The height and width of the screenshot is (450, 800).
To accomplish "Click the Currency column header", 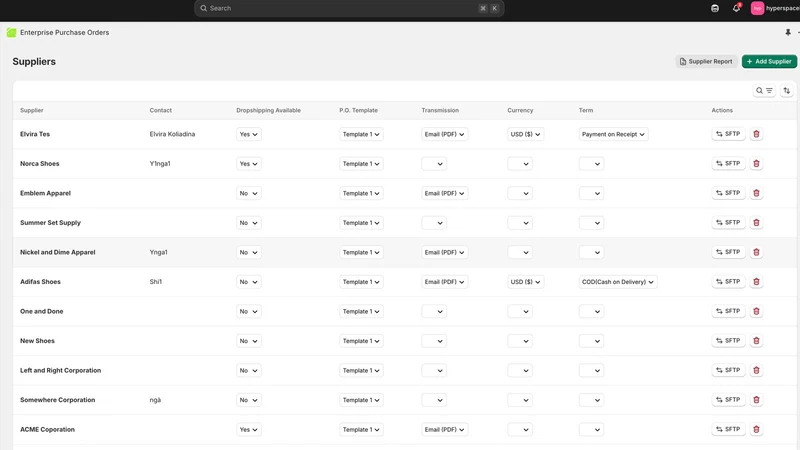I will [x=520, y=110].
